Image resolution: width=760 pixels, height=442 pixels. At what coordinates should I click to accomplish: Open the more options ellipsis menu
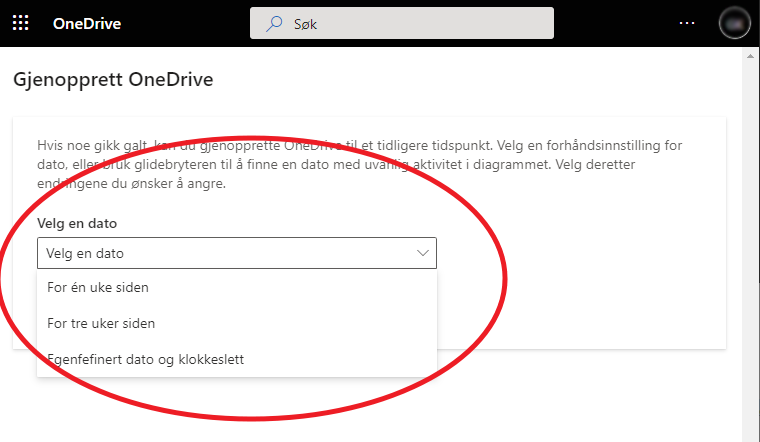pyautogui.click(x=687, y=23)
